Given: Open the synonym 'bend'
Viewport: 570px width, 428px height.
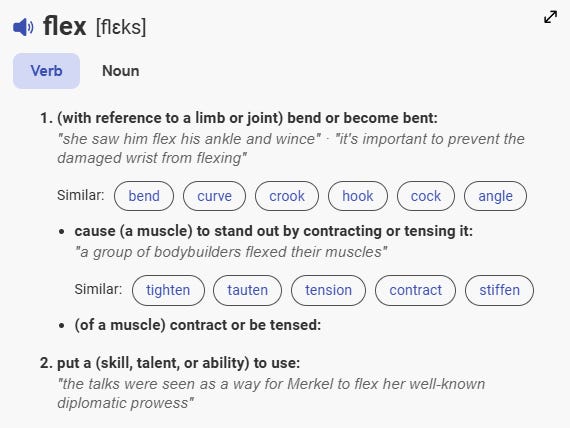Looking at the screenshot, I should (x=144, y=196).
